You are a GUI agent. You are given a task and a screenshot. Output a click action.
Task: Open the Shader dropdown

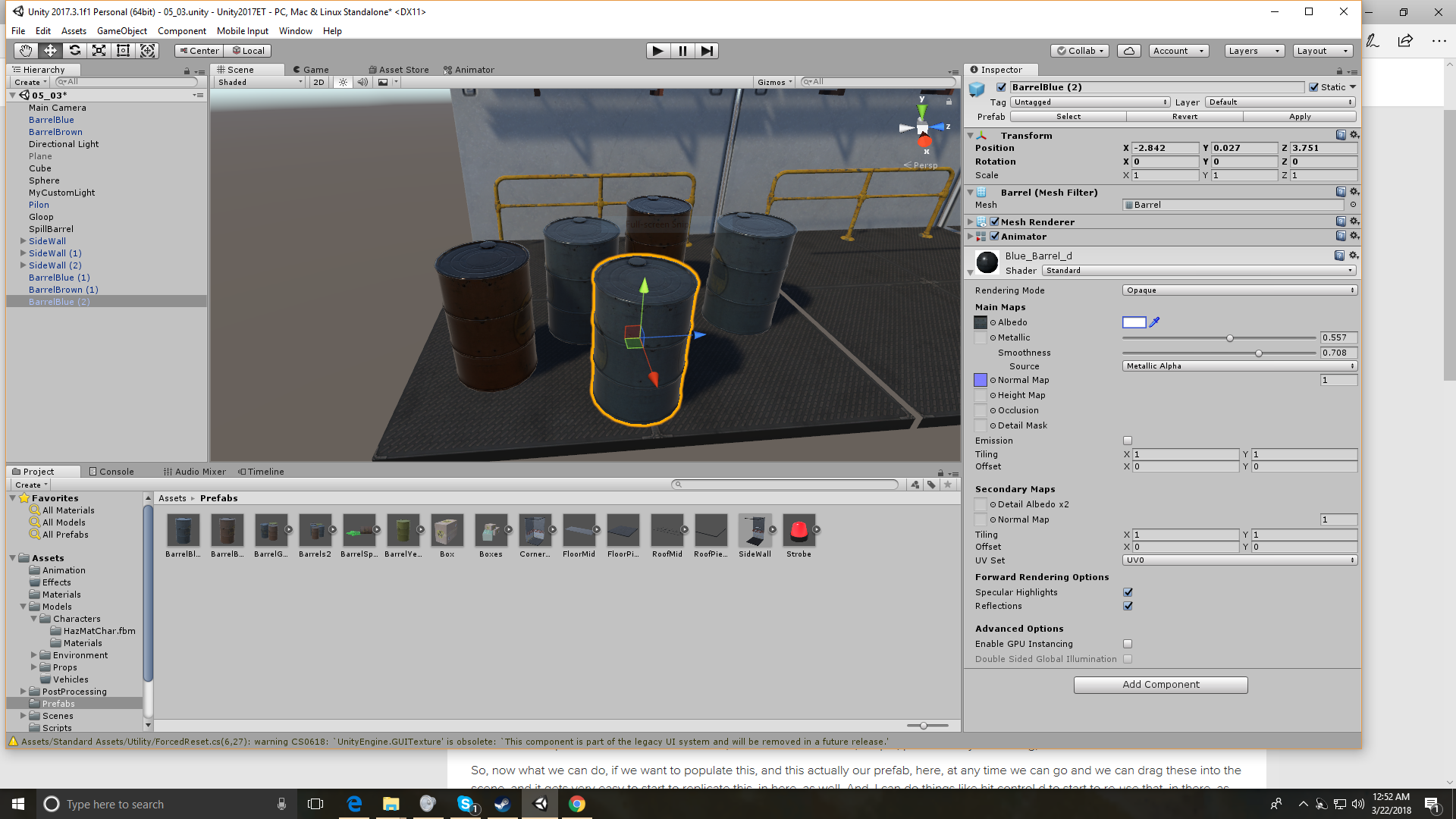1198,270
